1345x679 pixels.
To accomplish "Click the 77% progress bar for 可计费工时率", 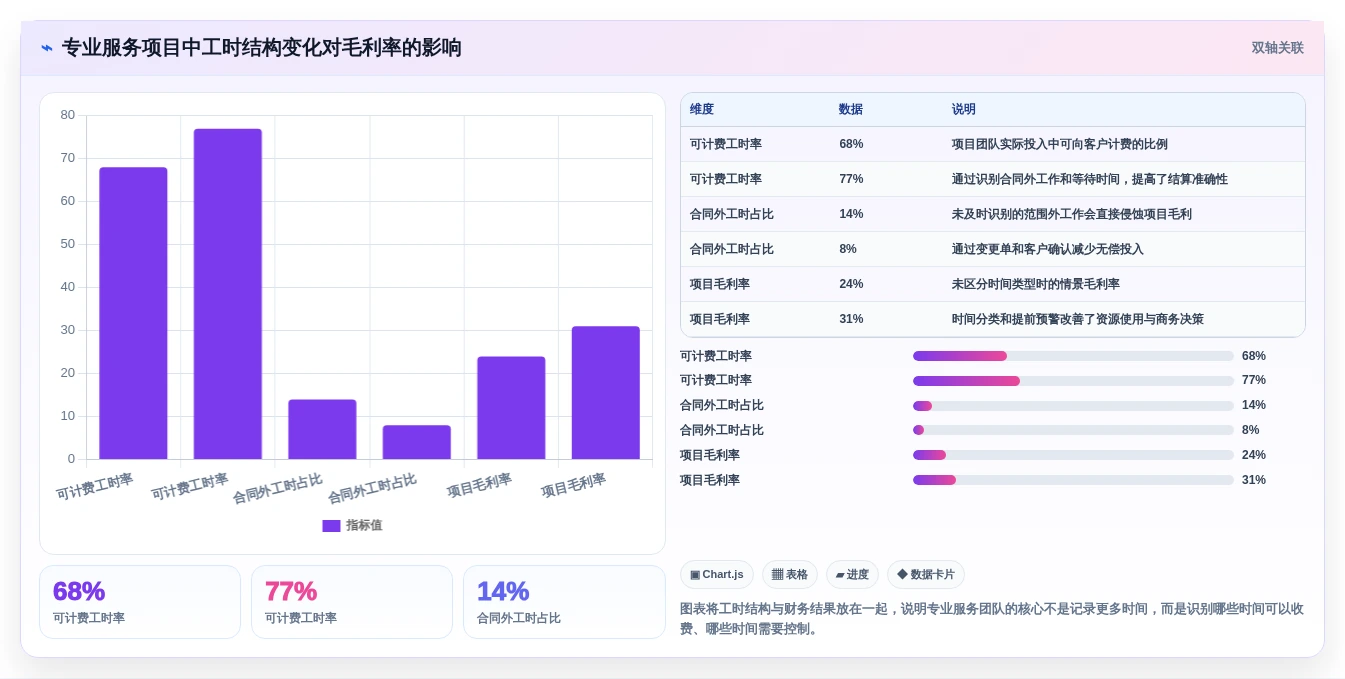I will point(1073,381).
